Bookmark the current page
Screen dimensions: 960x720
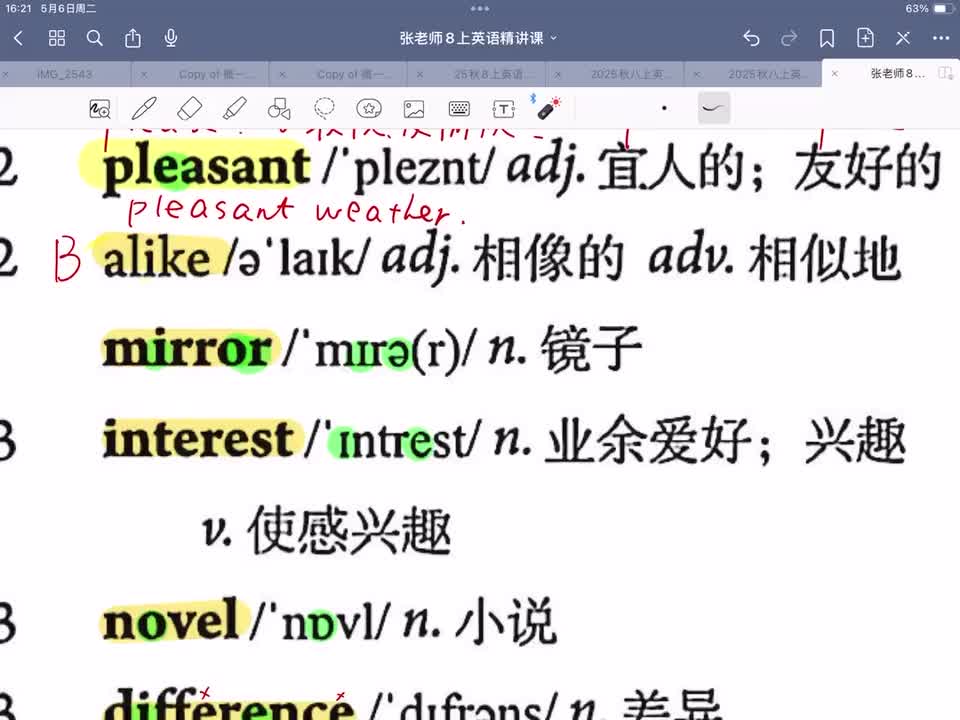827,39
